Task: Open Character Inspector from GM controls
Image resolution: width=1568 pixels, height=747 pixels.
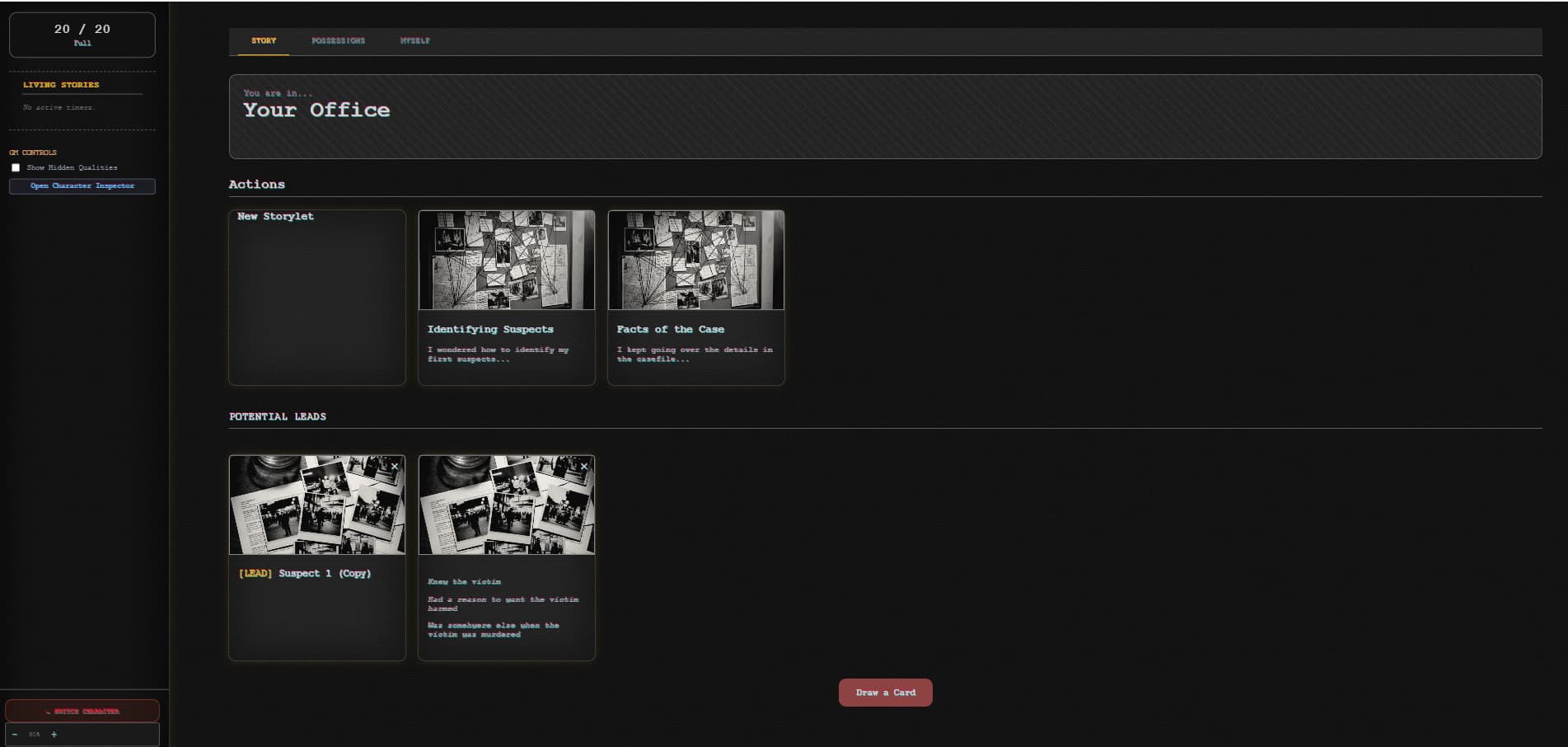Action: (82, 186)
